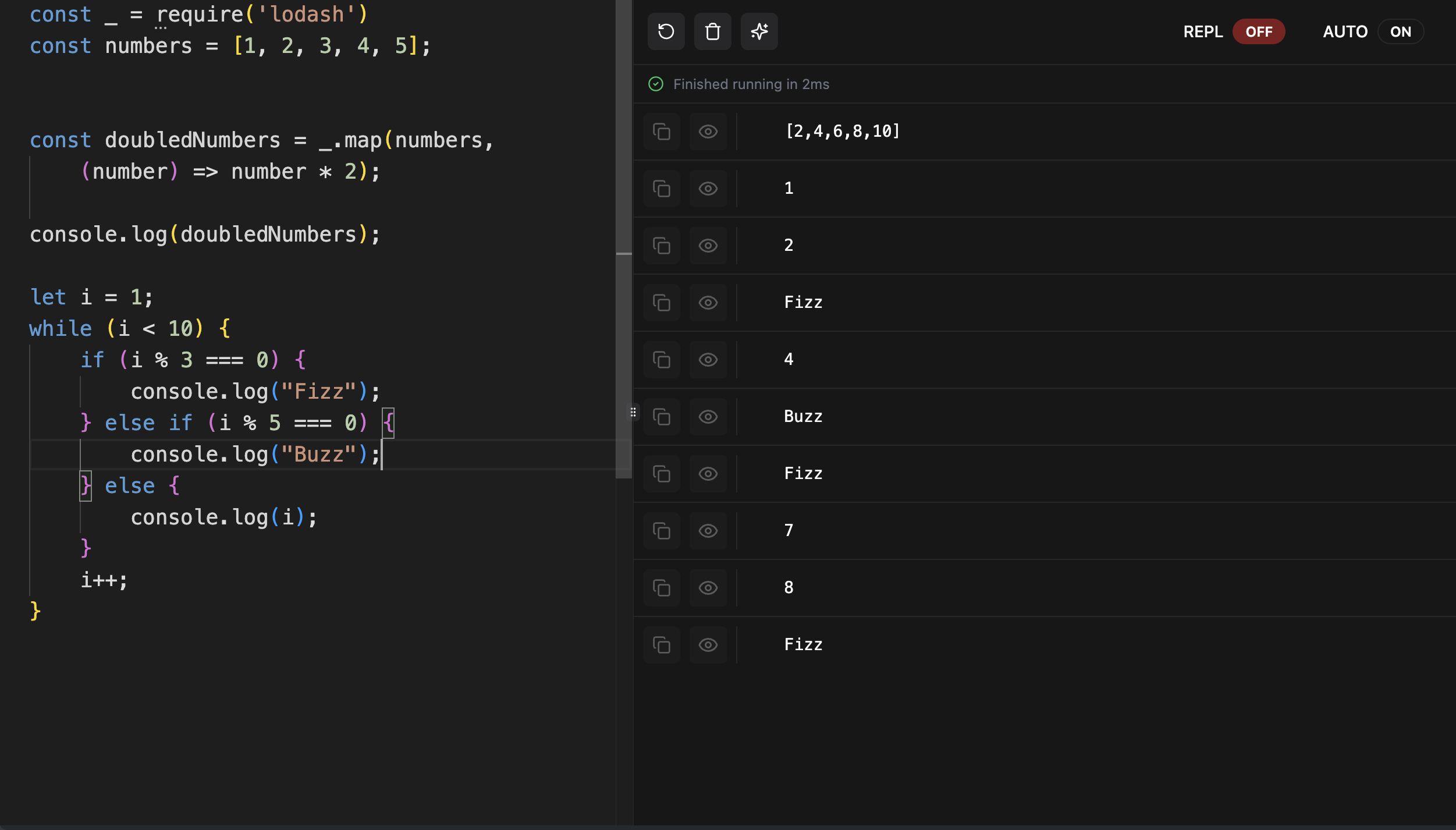
Task: Toggle eye on output row 2
Action: coord(708,246)
